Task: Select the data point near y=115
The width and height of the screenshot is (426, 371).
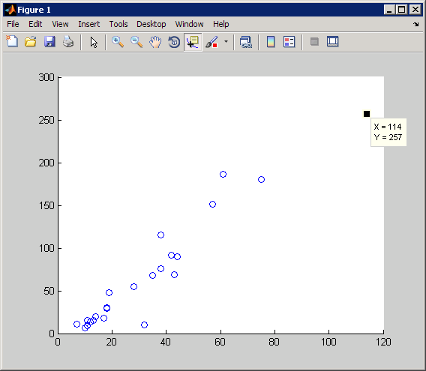Action: pos(161,235)
